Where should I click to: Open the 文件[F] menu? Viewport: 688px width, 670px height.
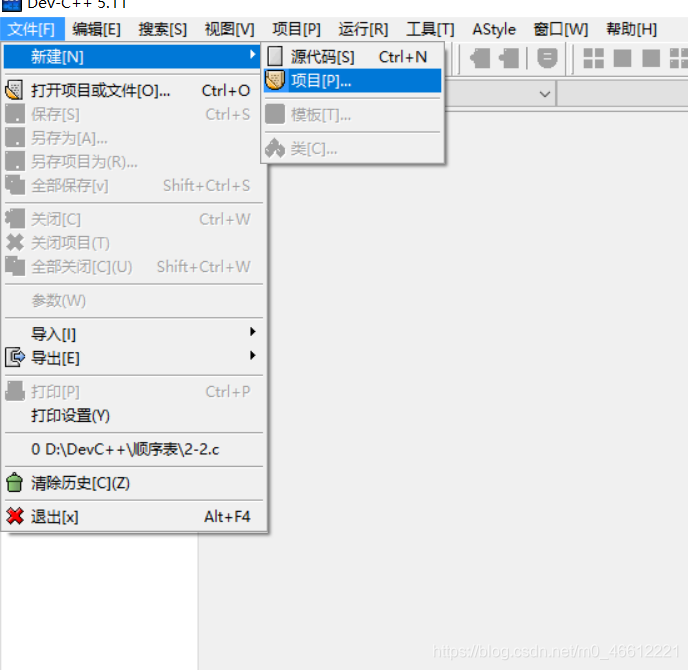point(32,29)
